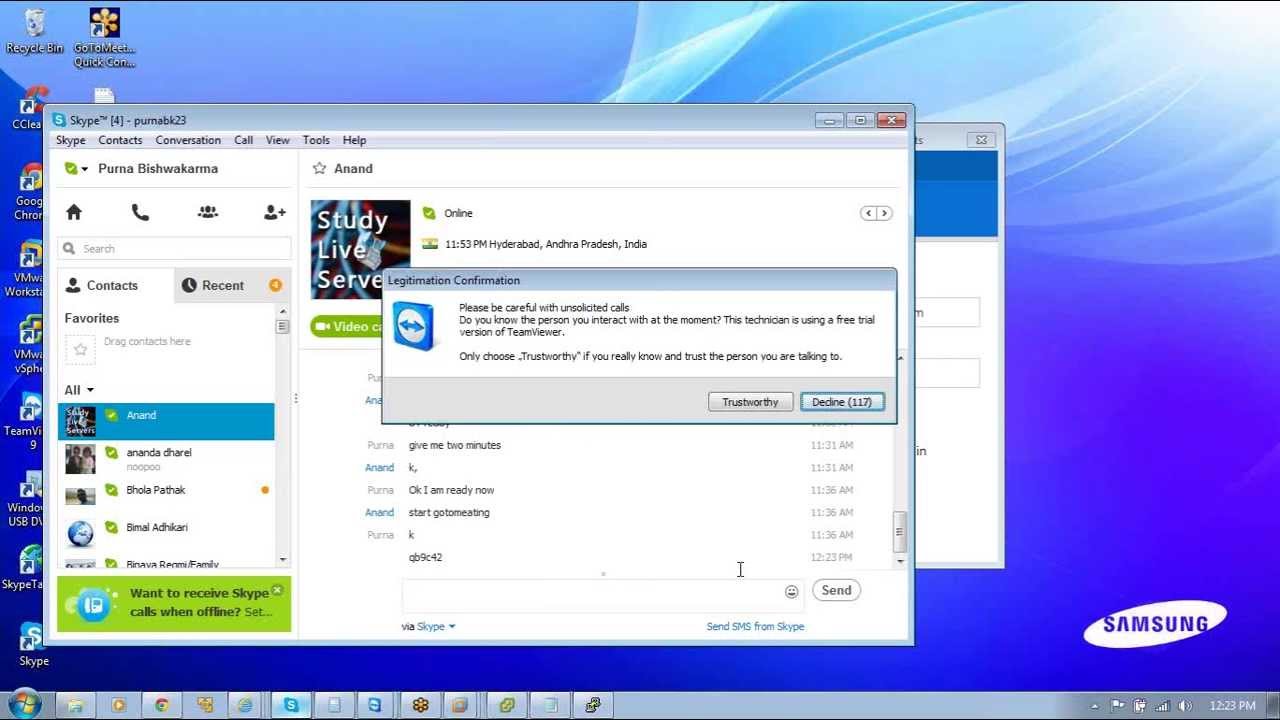The width and height of the screenshot is (1280, 720).
Task: Open Windows Explorer from the taskbar
Action: point(75,705)
